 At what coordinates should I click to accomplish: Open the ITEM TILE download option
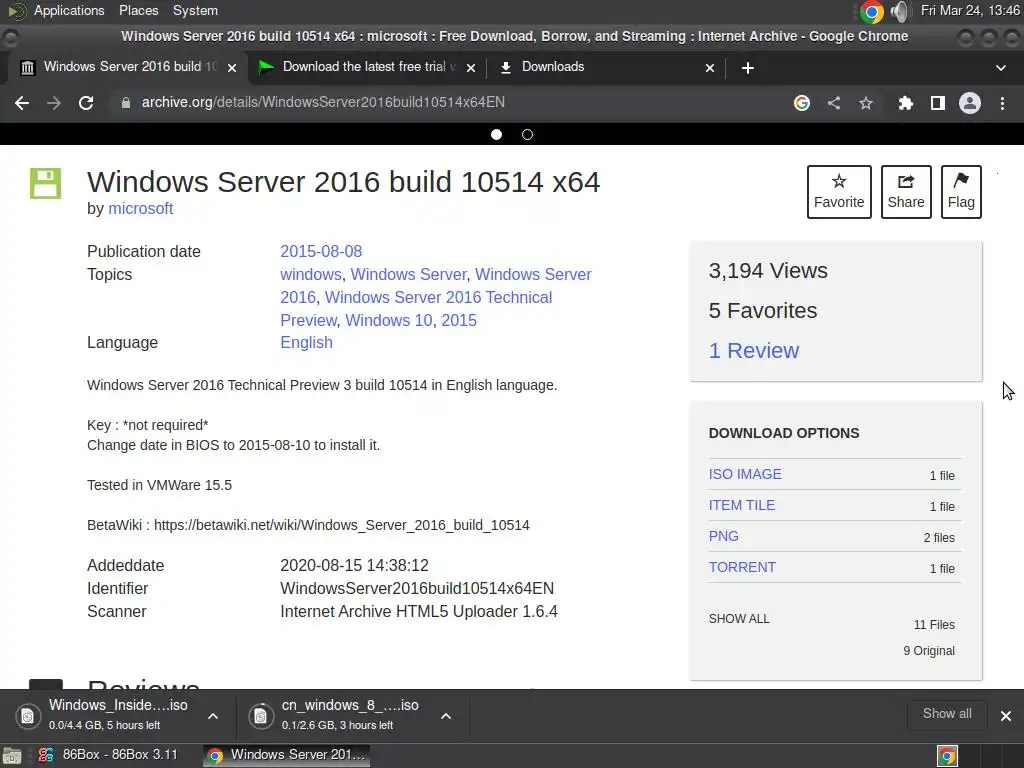tap(742, 505)
